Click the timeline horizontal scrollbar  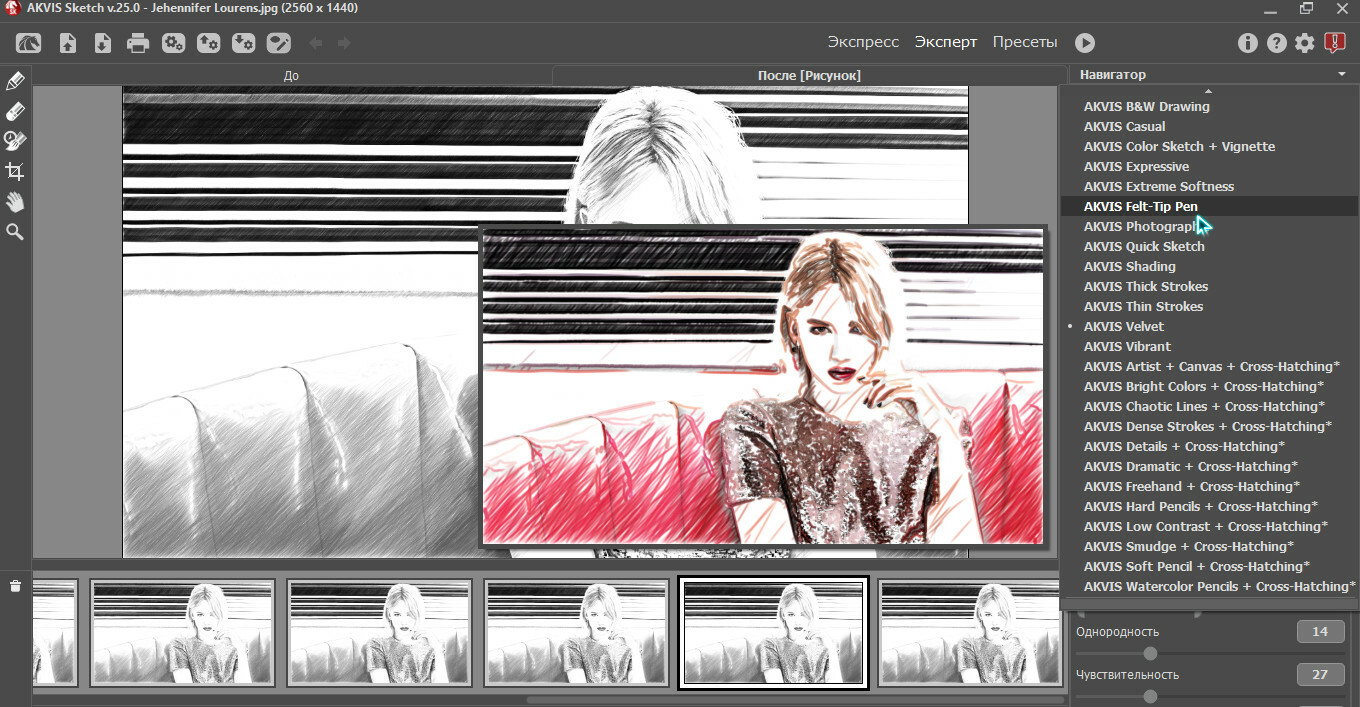[795, 700]
